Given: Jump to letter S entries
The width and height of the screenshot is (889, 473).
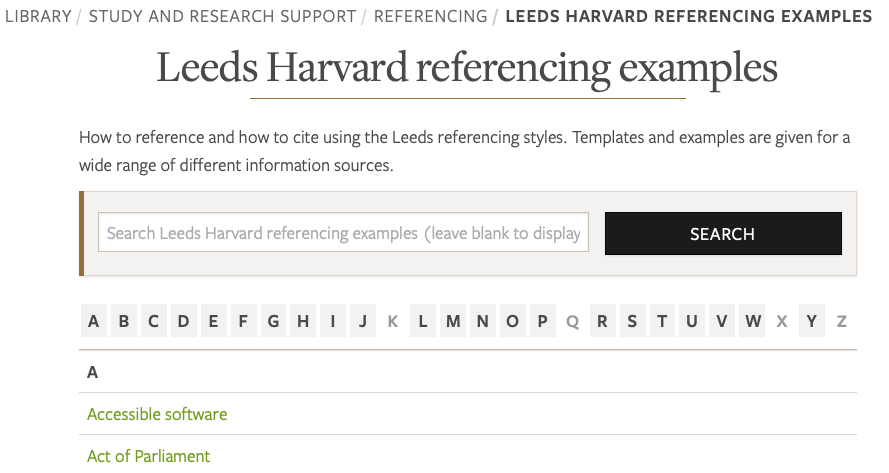Looking at the screenshot, I should (x=632, y=321).
